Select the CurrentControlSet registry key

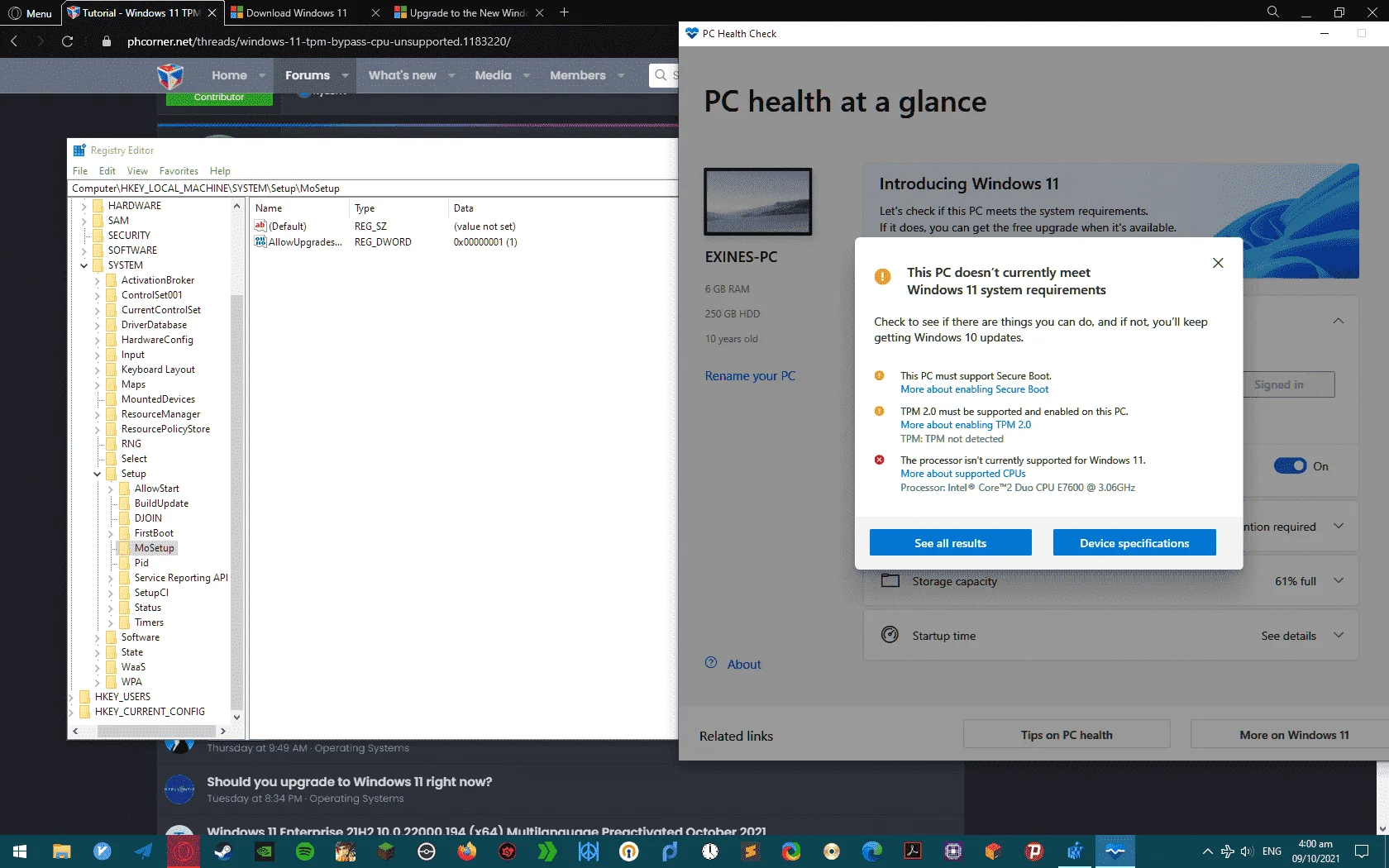click(x=161, y=310)
